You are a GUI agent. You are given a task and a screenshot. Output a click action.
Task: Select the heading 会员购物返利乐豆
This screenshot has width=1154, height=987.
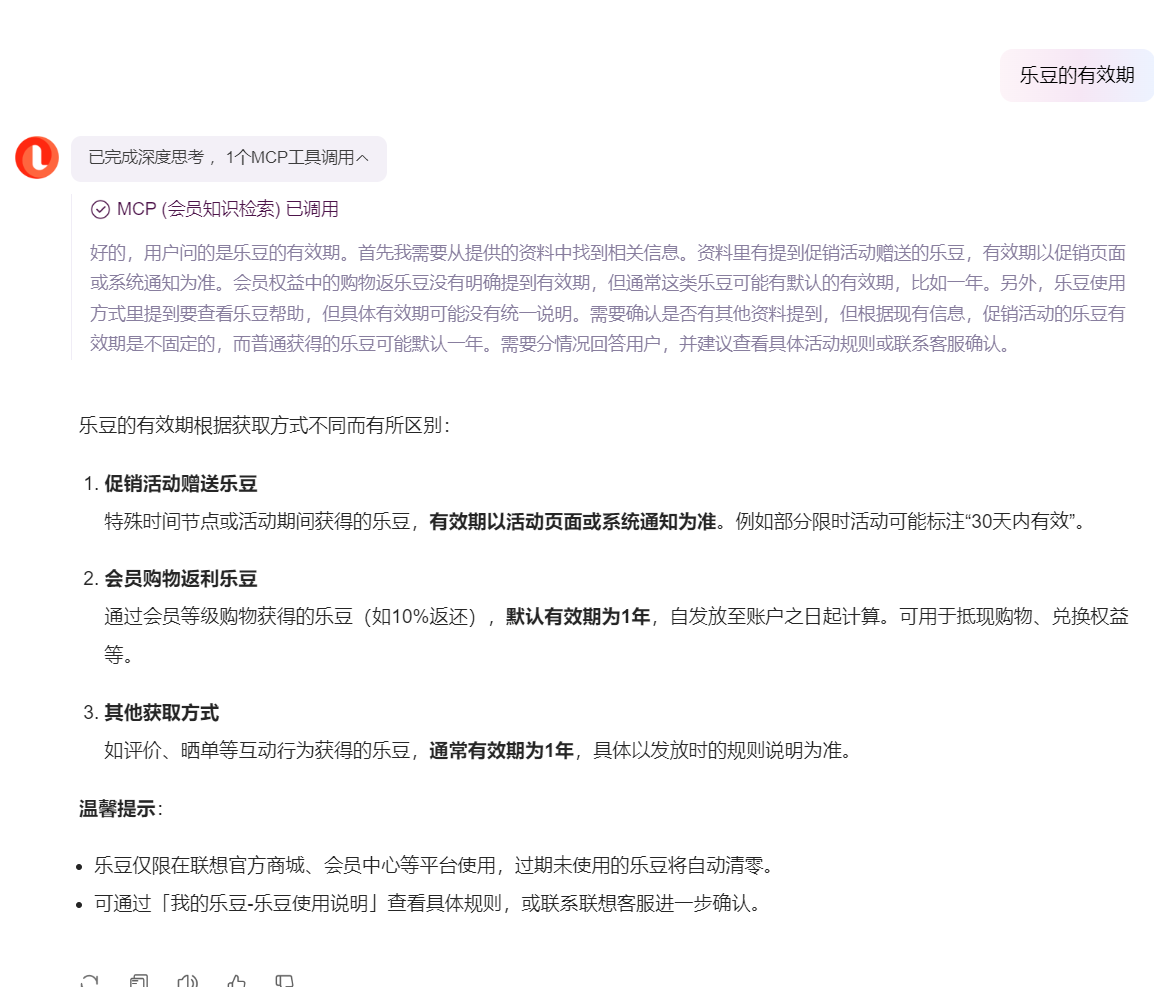click(181, 579)
